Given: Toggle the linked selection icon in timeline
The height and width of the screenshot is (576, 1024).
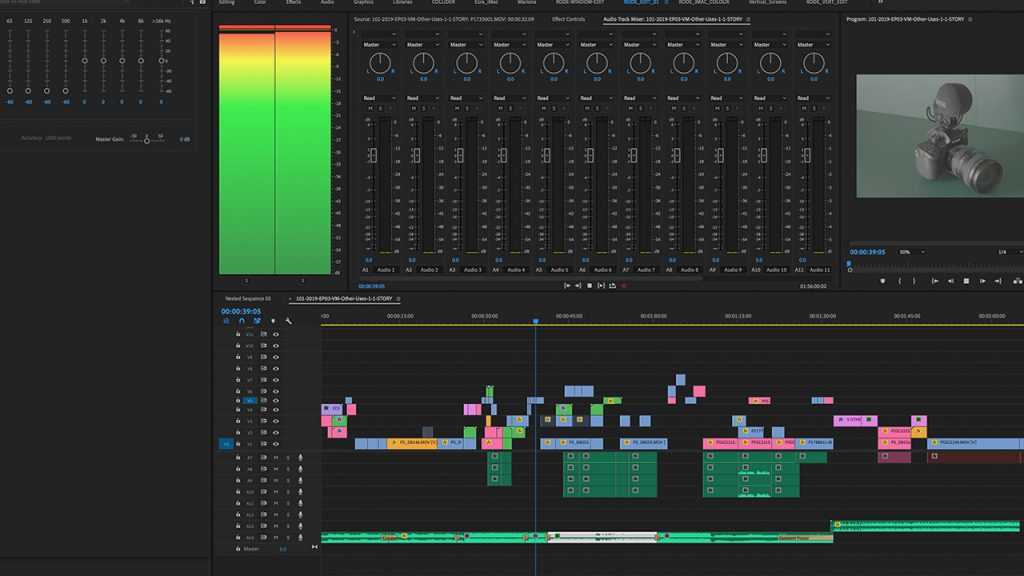Looking at the screenshot, I should 257,321.
